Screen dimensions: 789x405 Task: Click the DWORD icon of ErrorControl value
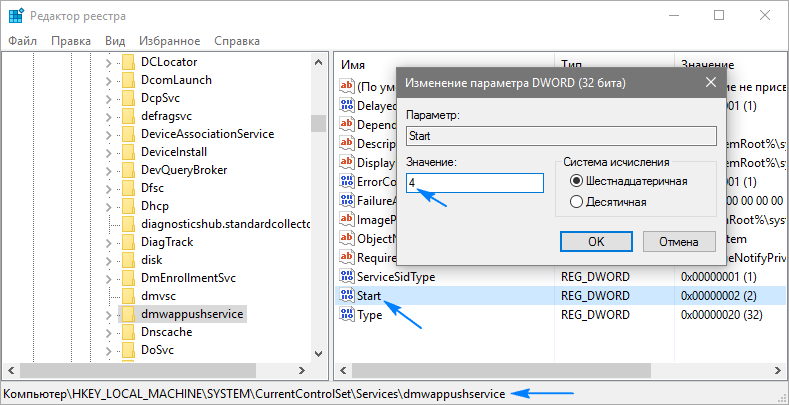click(347, 181)
